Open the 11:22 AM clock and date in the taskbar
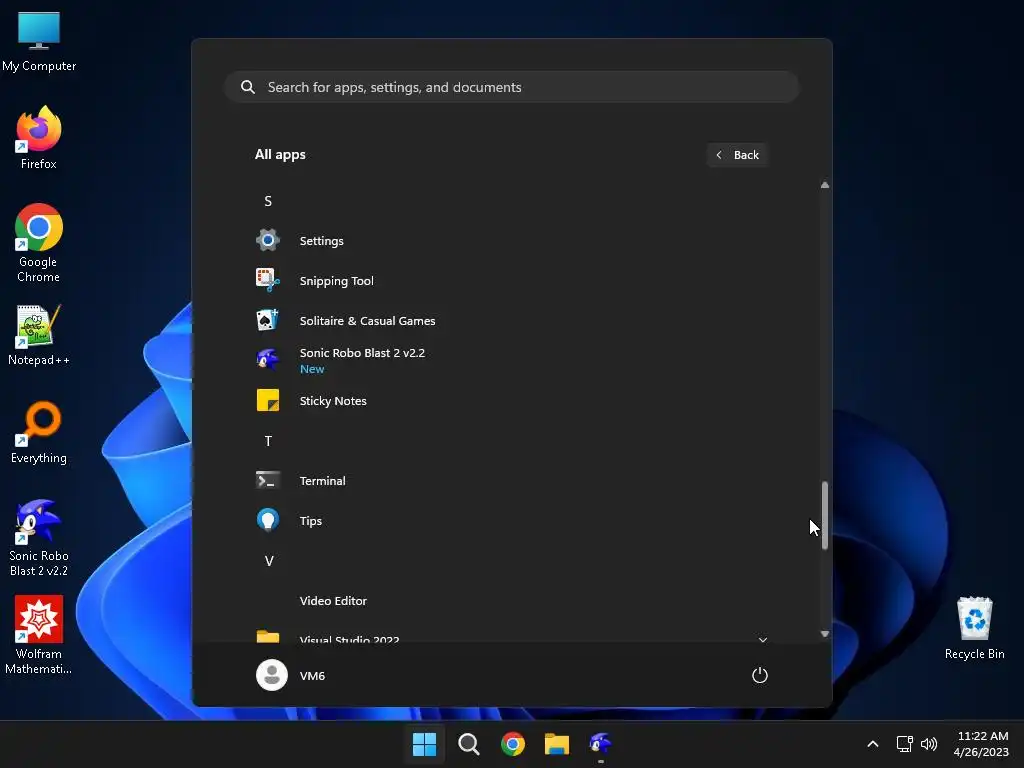 tap(982, 744)
